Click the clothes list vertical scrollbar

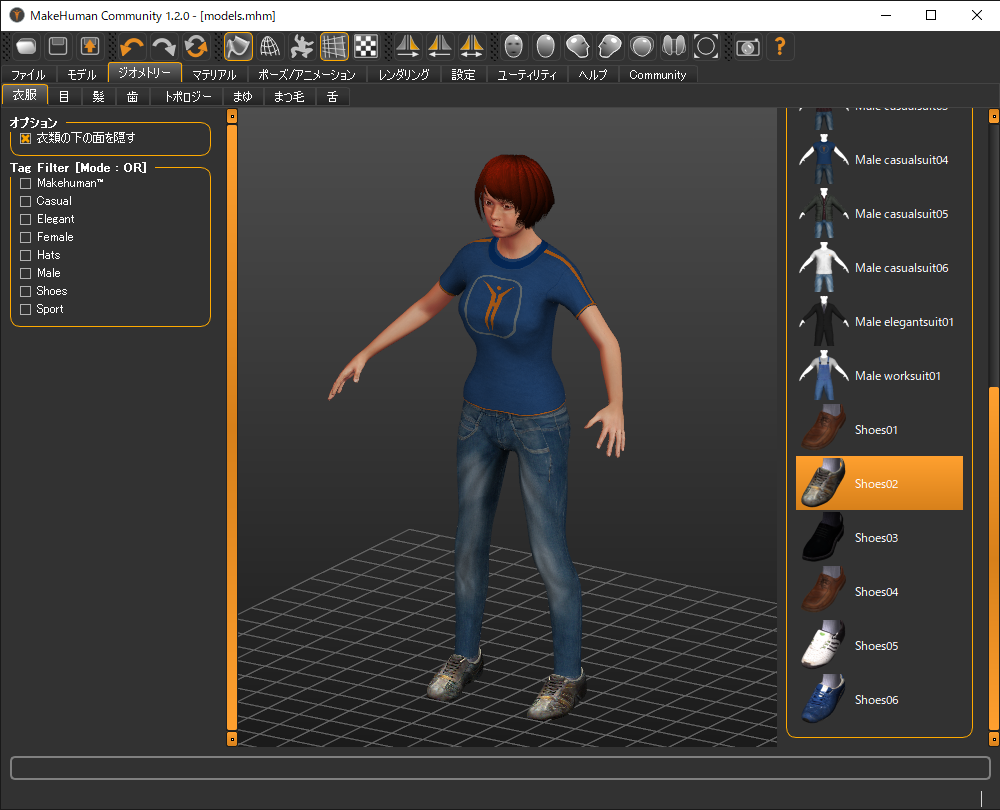point(993,560)
